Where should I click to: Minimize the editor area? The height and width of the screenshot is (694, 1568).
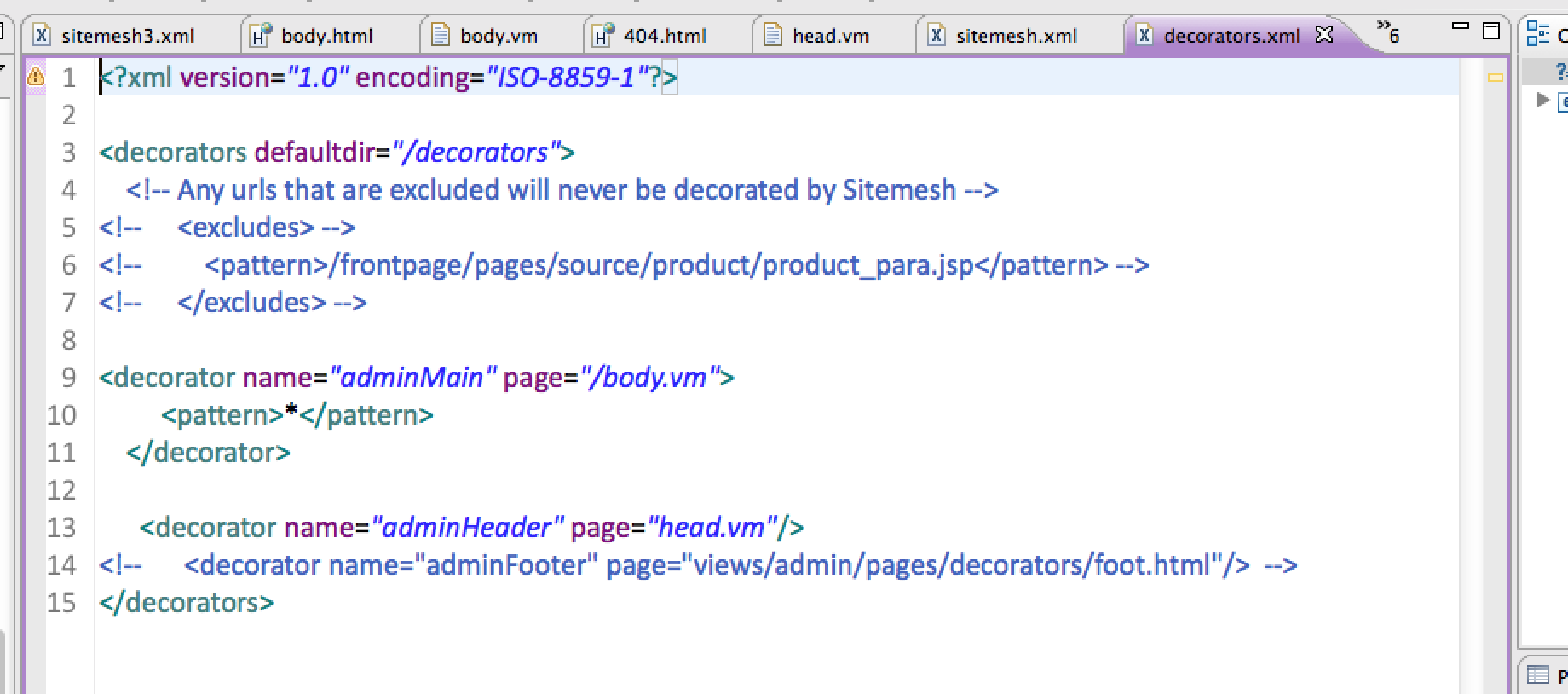click(1461, 26)
